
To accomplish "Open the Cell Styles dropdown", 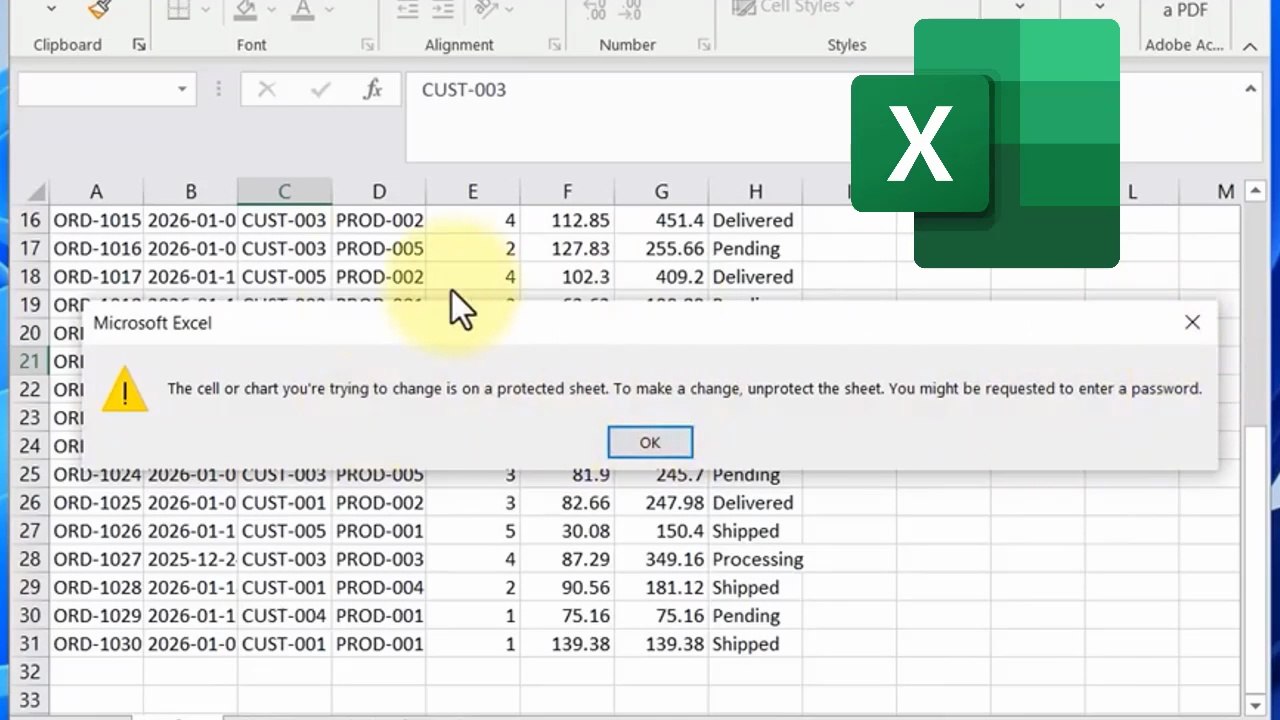I will (794, 7).
